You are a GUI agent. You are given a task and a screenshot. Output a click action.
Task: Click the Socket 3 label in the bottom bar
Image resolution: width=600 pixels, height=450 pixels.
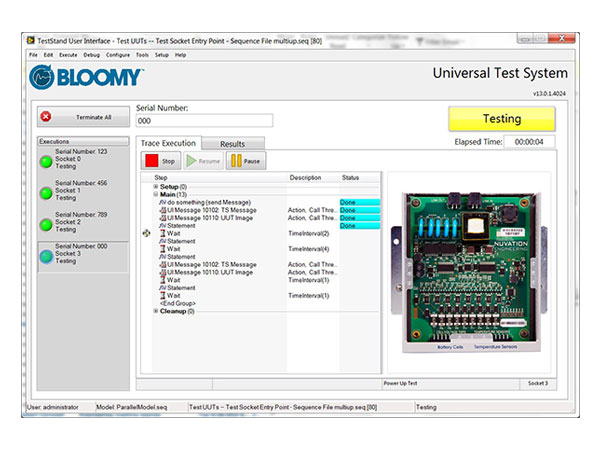538,383
